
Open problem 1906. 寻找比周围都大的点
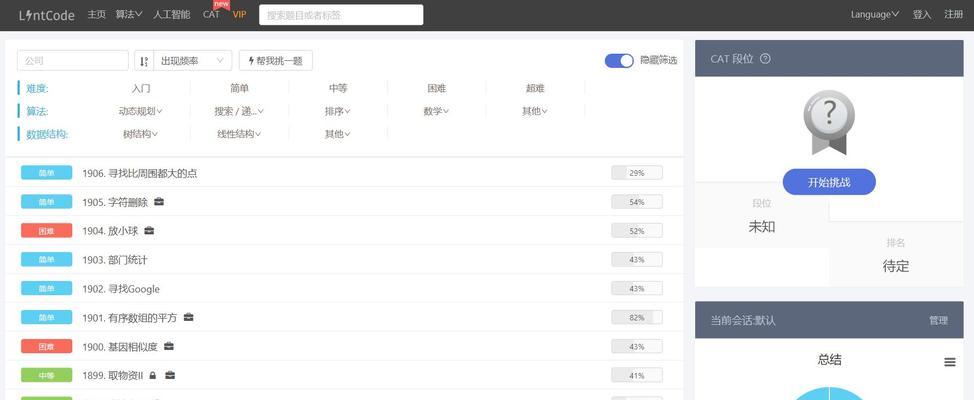(140, 173)
